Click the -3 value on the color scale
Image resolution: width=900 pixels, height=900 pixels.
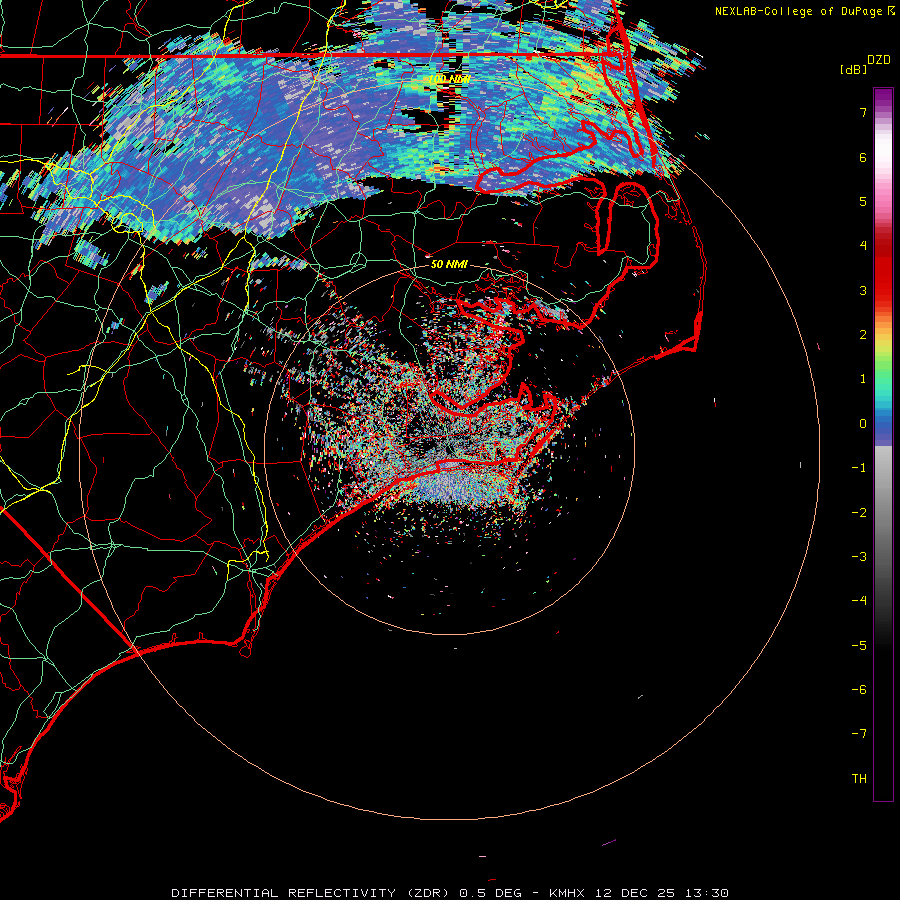pos(859,557)
